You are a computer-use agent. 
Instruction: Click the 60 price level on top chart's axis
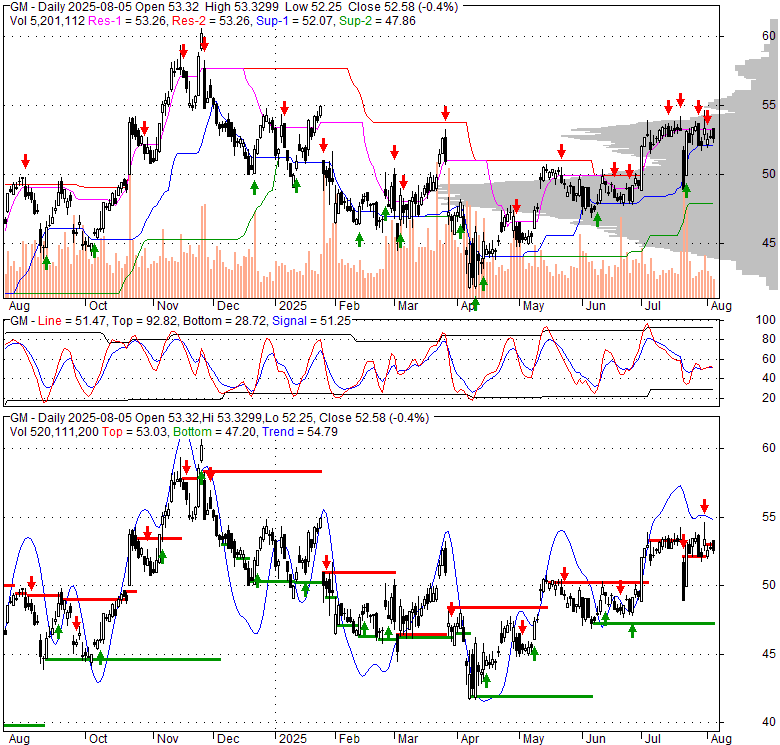(x=767, y=35)
